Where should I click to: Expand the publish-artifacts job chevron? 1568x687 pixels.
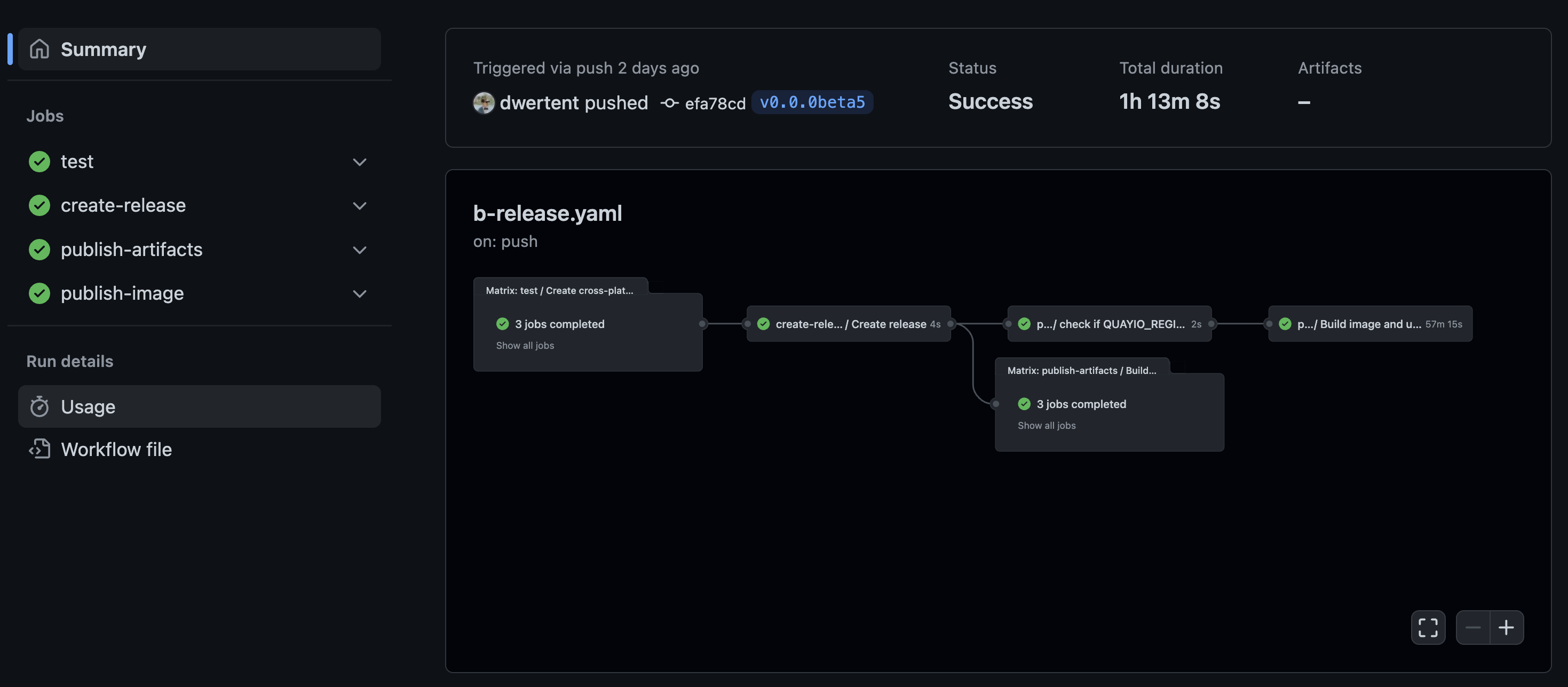360,250
